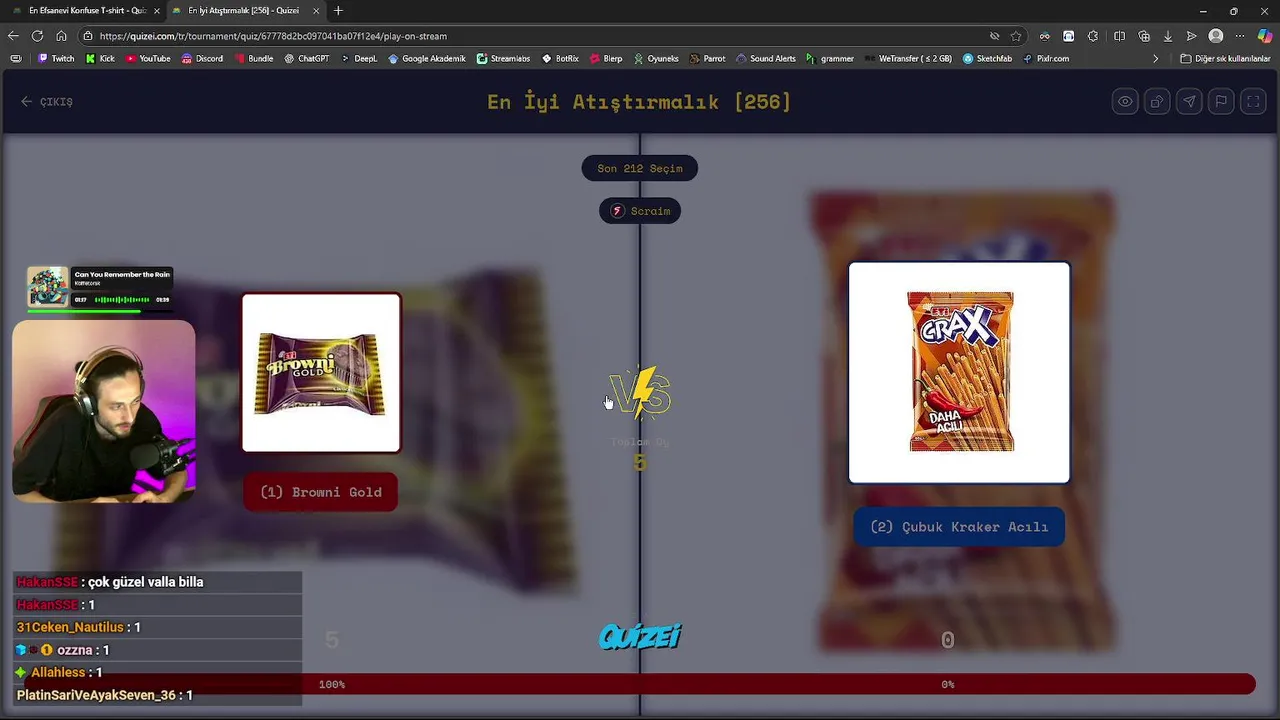This screenshot has width=1280, height=720.
Task: Reload the current page
Action: [37, 36]
